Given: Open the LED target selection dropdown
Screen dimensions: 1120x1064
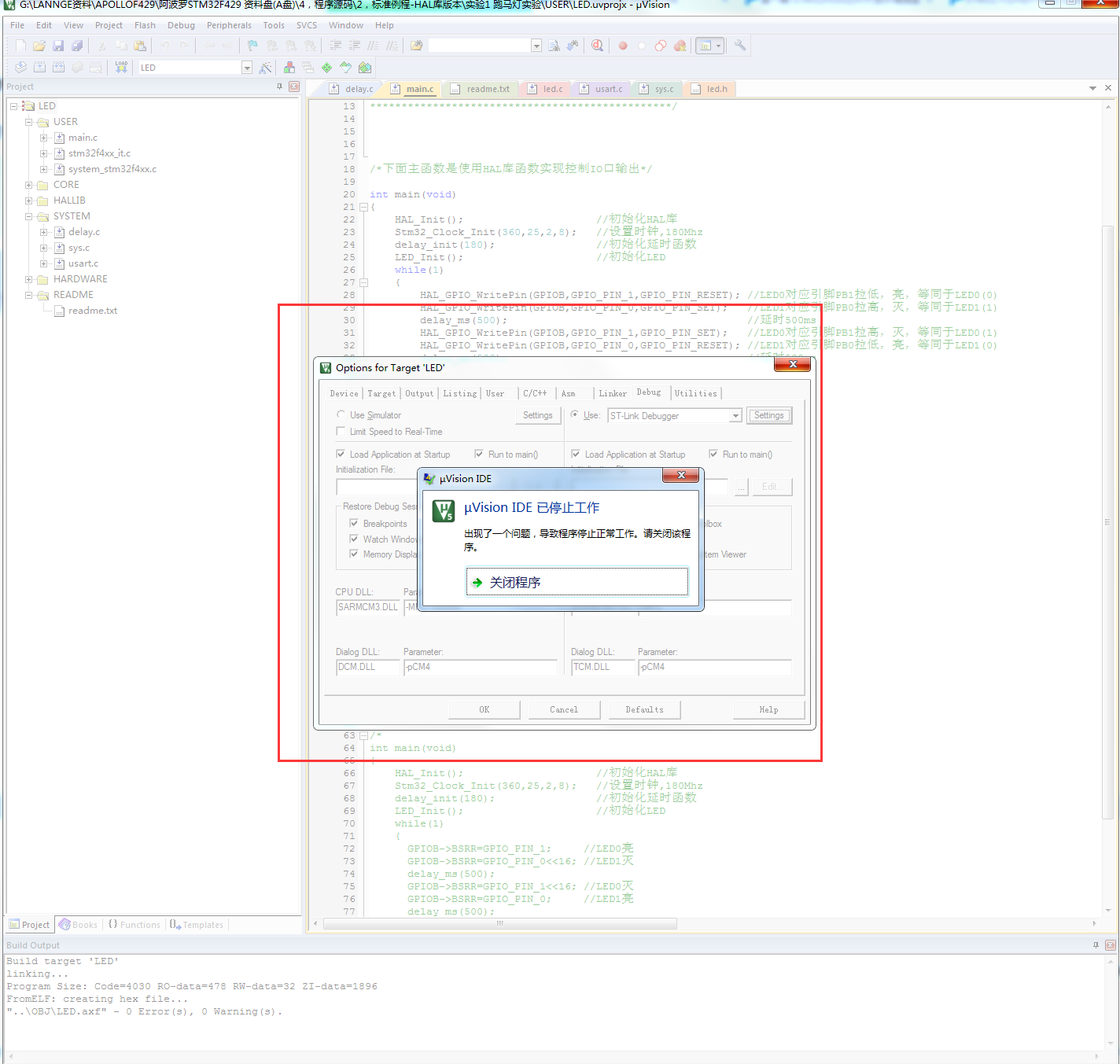Looking at the screenshot, I should [x=247, y=68].
